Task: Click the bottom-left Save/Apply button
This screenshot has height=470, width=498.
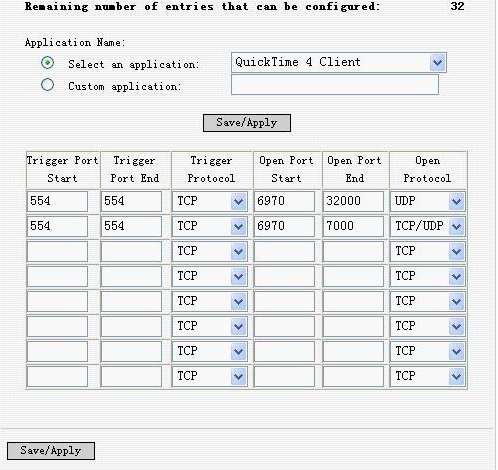Action: (51, 451)
